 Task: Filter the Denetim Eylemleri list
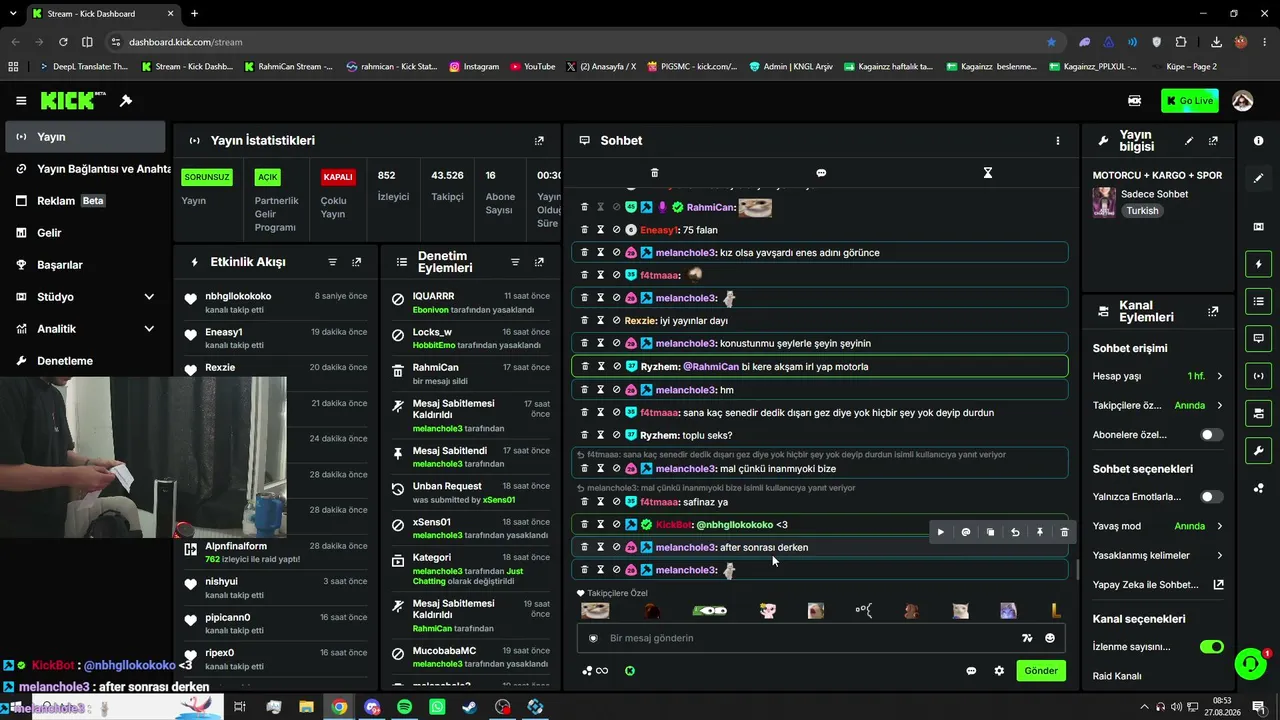click(515, 262)
